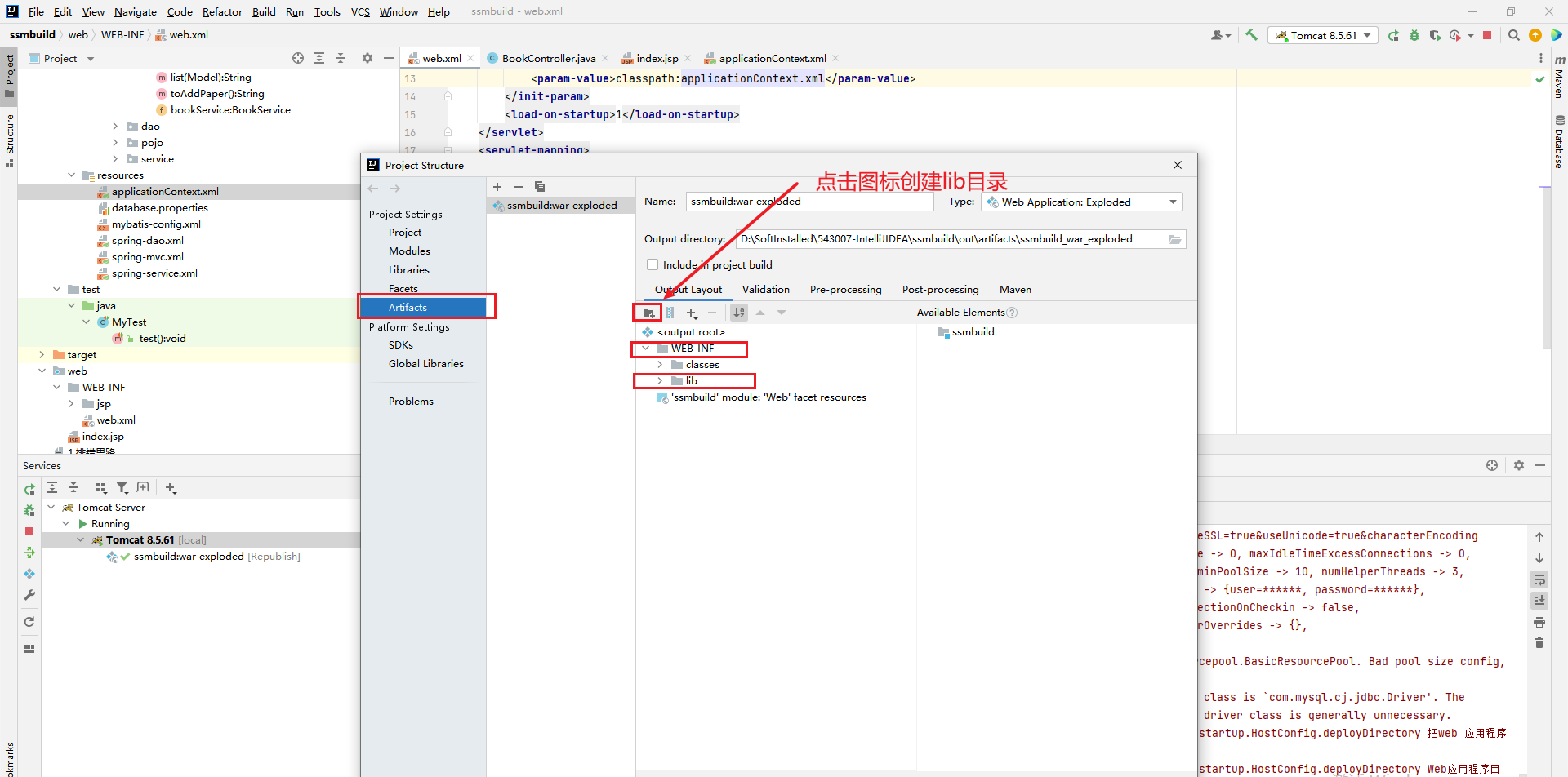
Task: Open the Tomcat 8.5.61 run configuration dropdown
Action: pos(1323,35)
